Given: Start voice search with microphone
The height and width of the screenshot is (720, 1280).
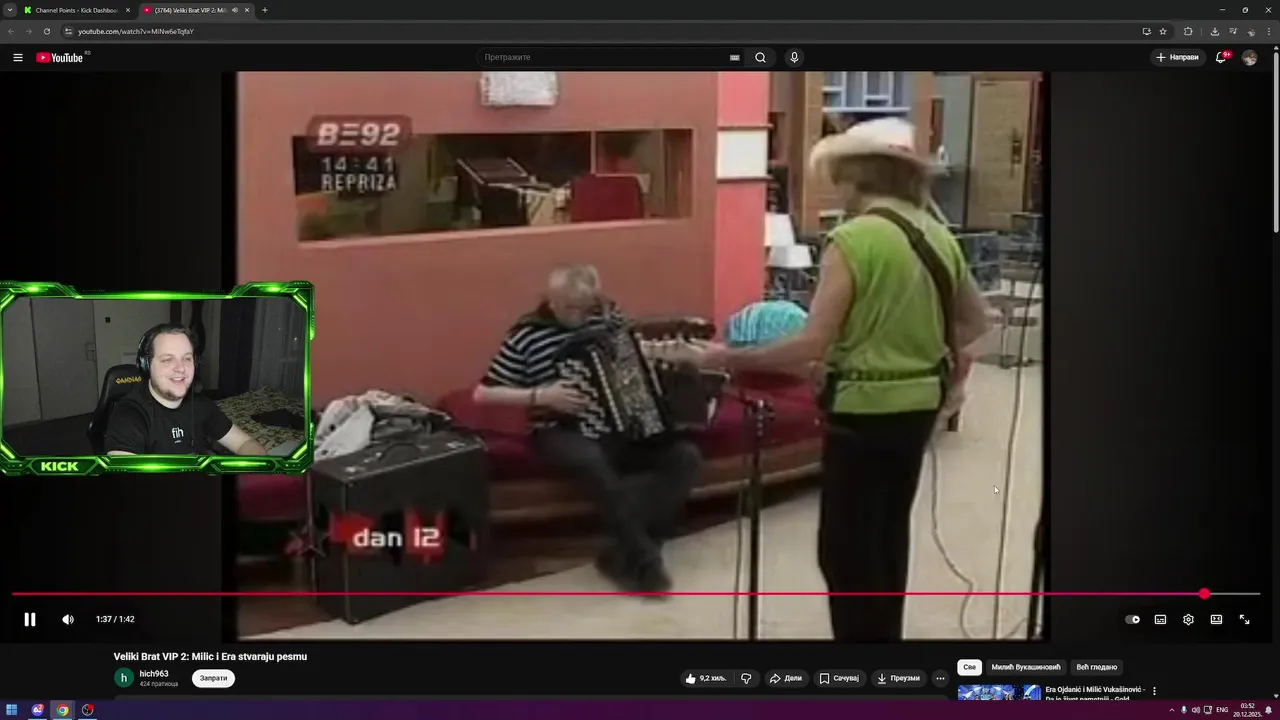Looking at the screenshot, I should click(x=794, y=57).
